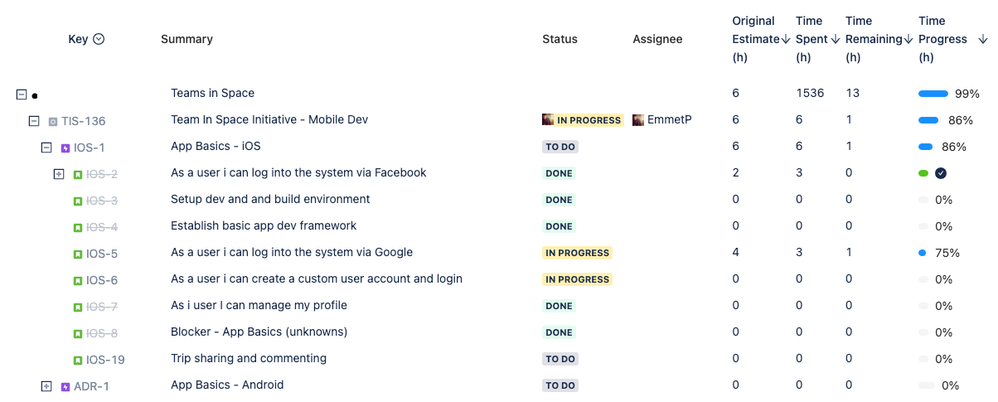Click the epic icon beside IOS-1
Image resolution: width=998 pixels, height=402 pixels.
[66, 148]
